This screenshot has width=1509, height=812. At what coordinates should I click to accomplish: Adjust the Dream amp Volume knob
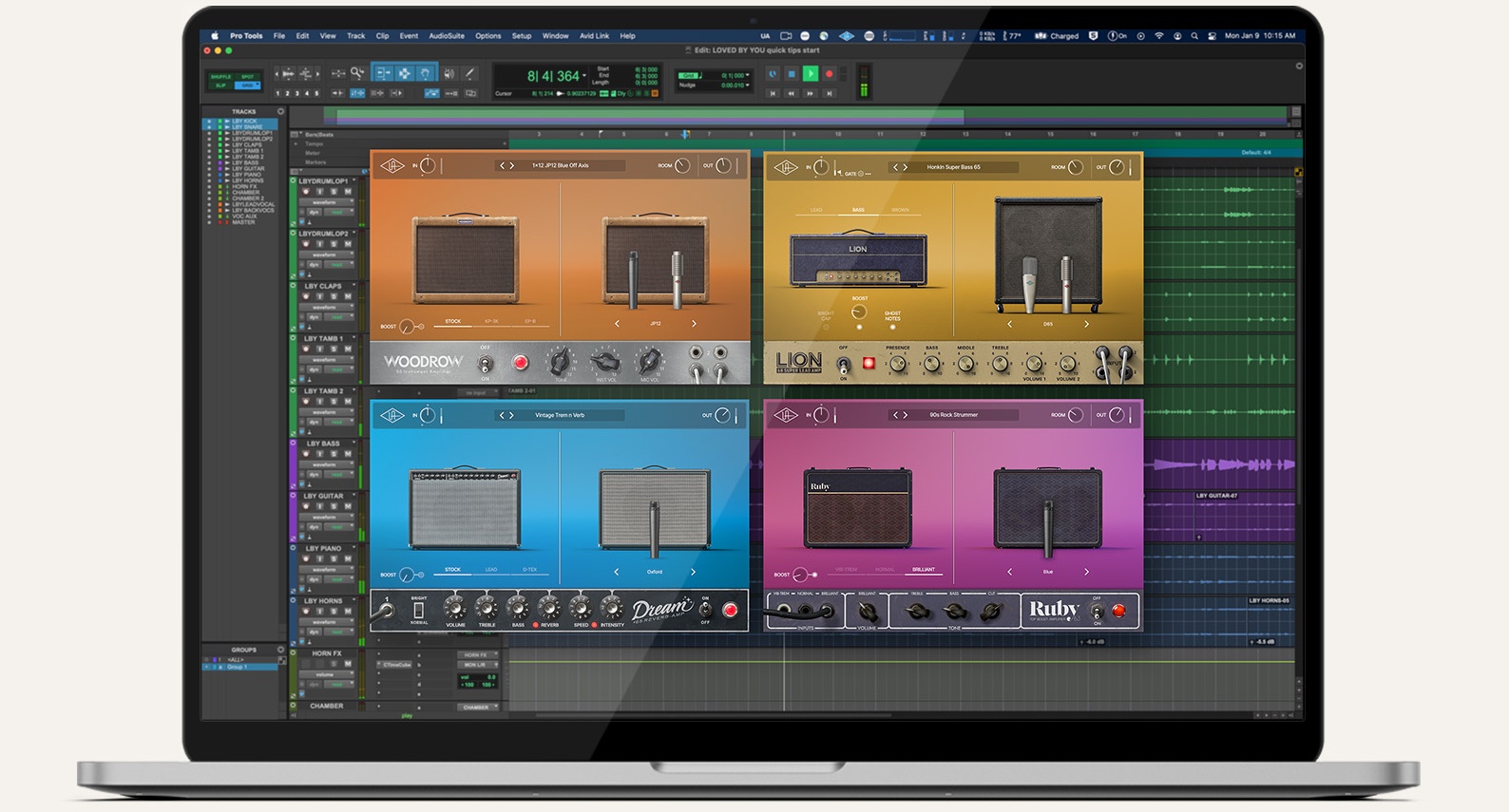tap(455, 609)
